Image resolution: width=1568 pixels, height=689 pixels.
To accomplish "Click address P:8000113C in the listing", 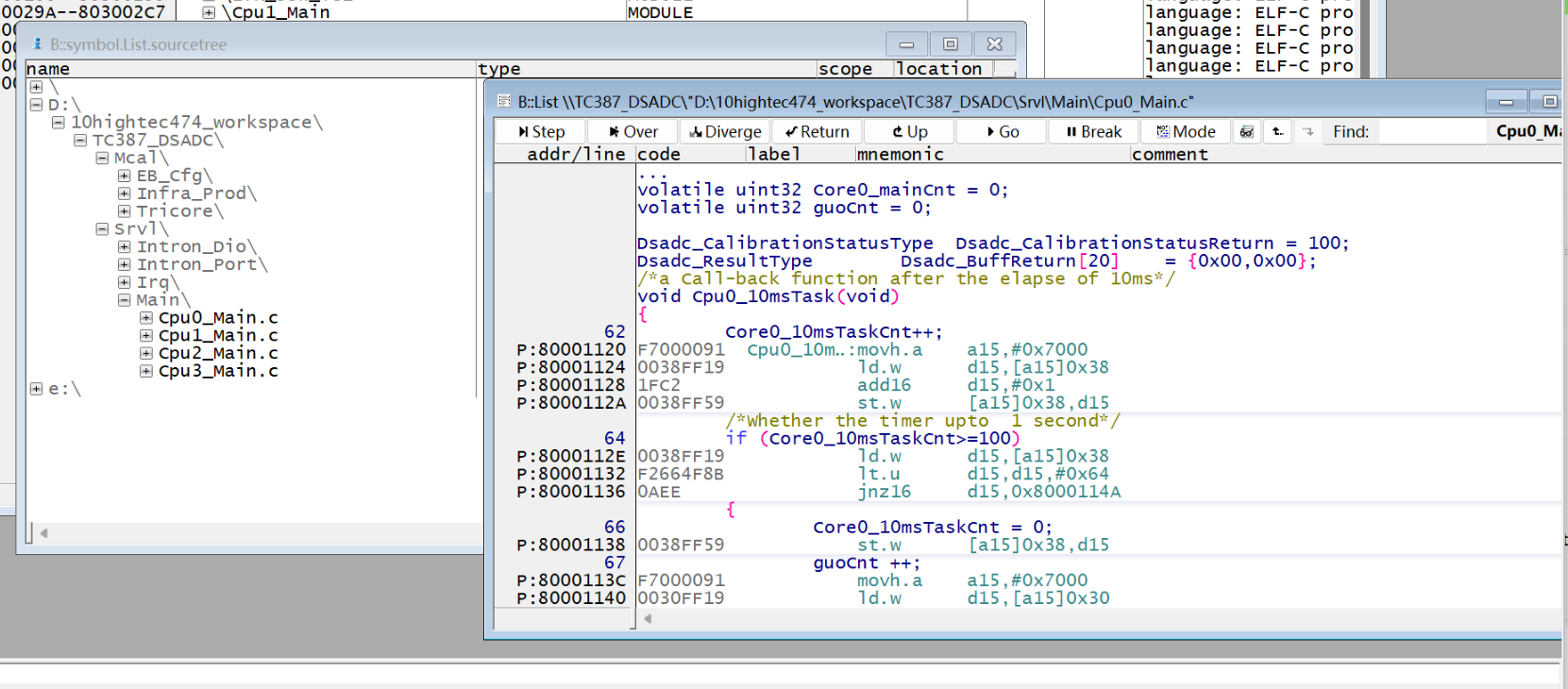I will [x=570, y=580].
